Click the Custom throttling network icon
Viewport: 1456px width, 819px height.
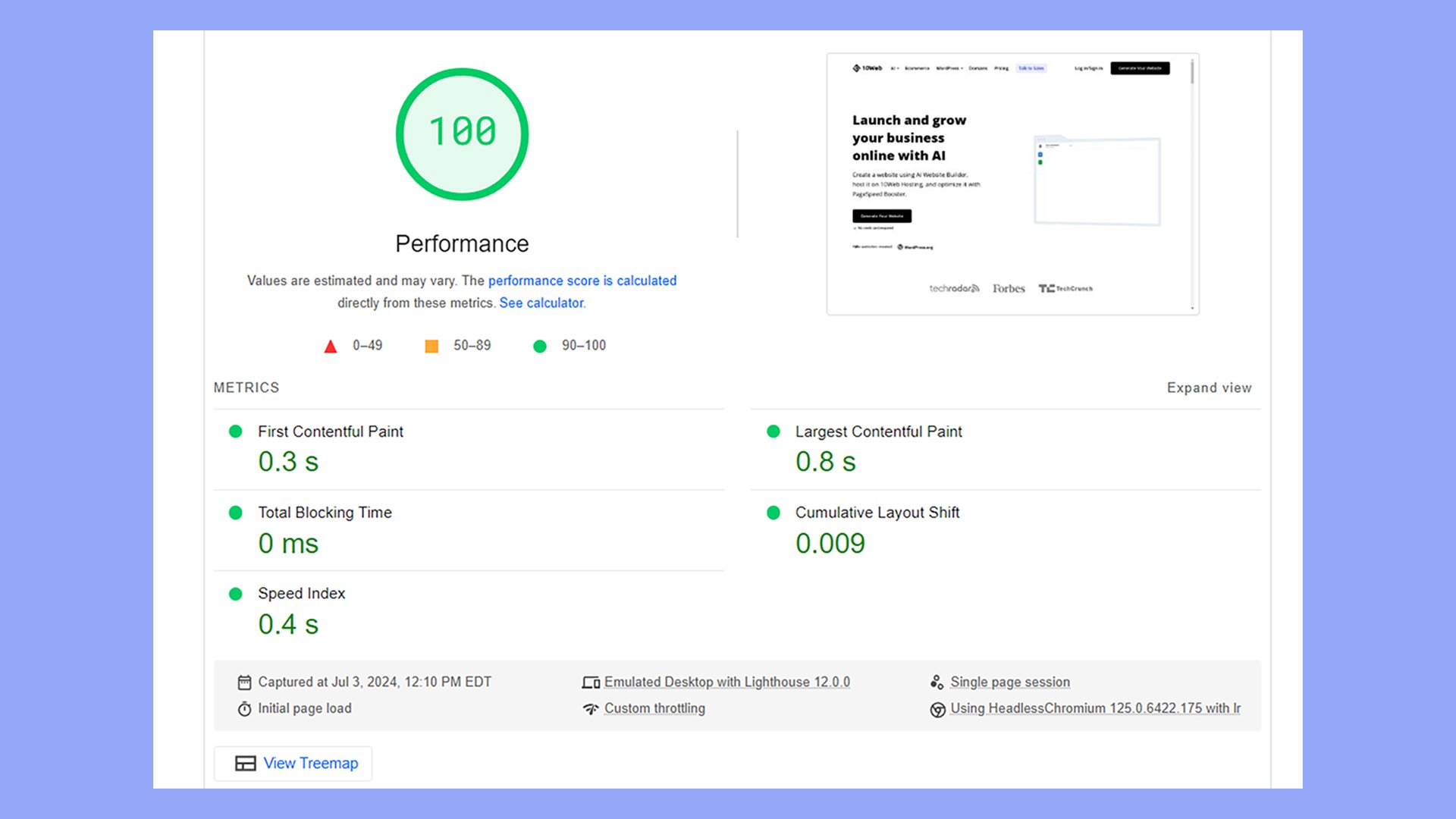click(591, 709)
